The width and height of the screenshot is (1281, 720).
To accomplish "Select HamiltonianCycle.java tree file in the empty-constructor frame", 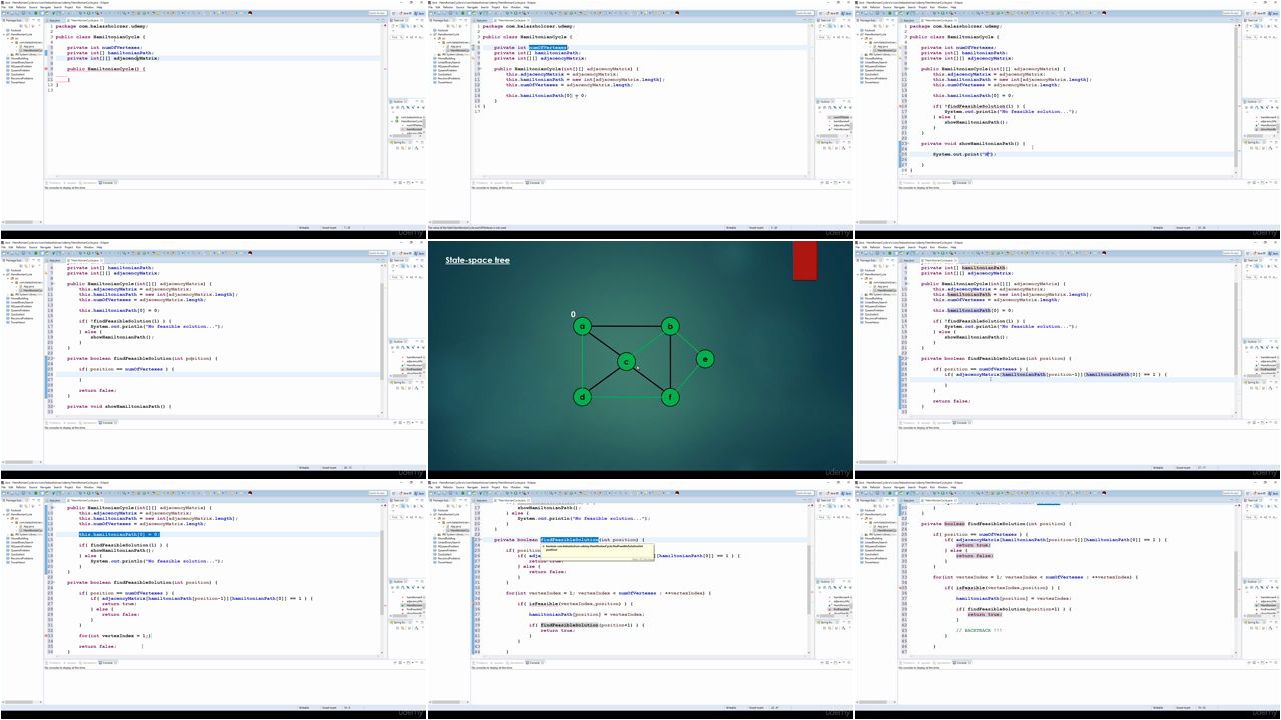I will coord(32,48).
